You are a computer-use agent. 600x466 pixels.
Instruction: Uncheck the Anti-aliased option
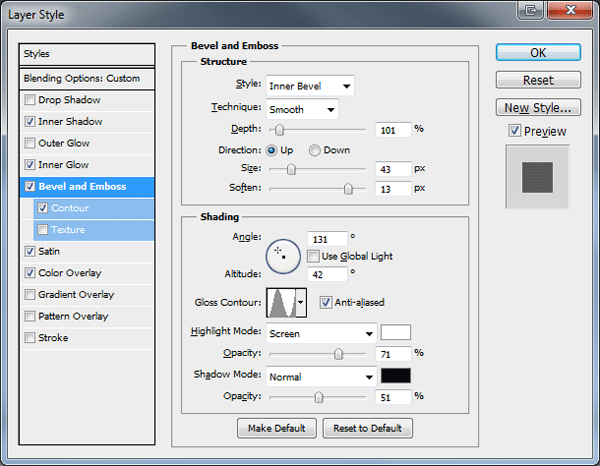pos(326,303)
